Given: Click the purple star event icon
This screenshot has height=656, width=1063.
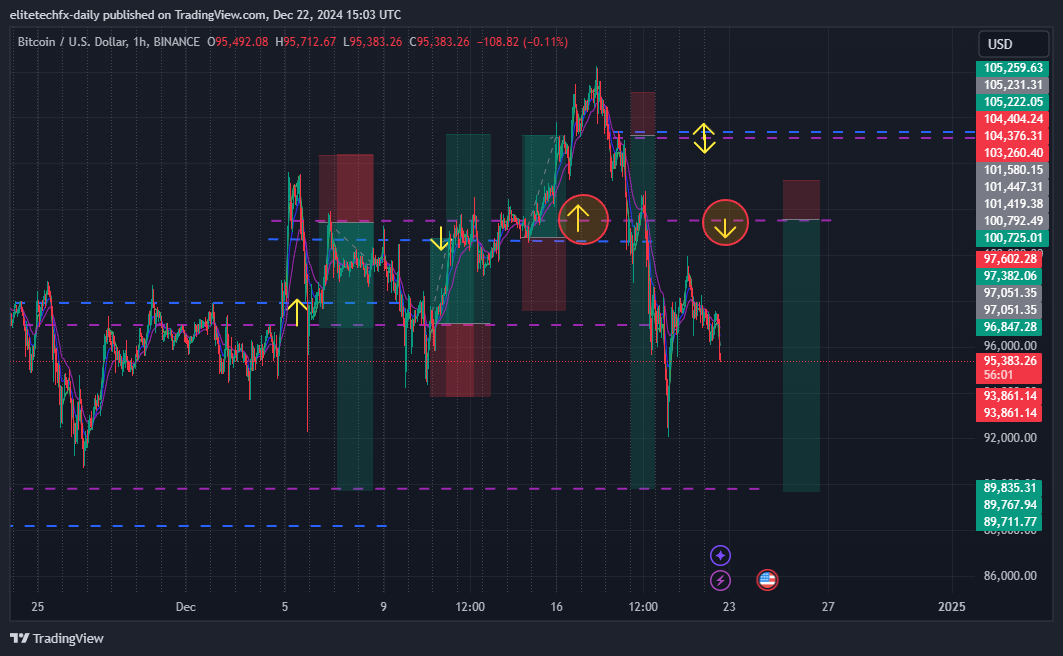Looking at the screenshot, I should (x=720, y=556).
